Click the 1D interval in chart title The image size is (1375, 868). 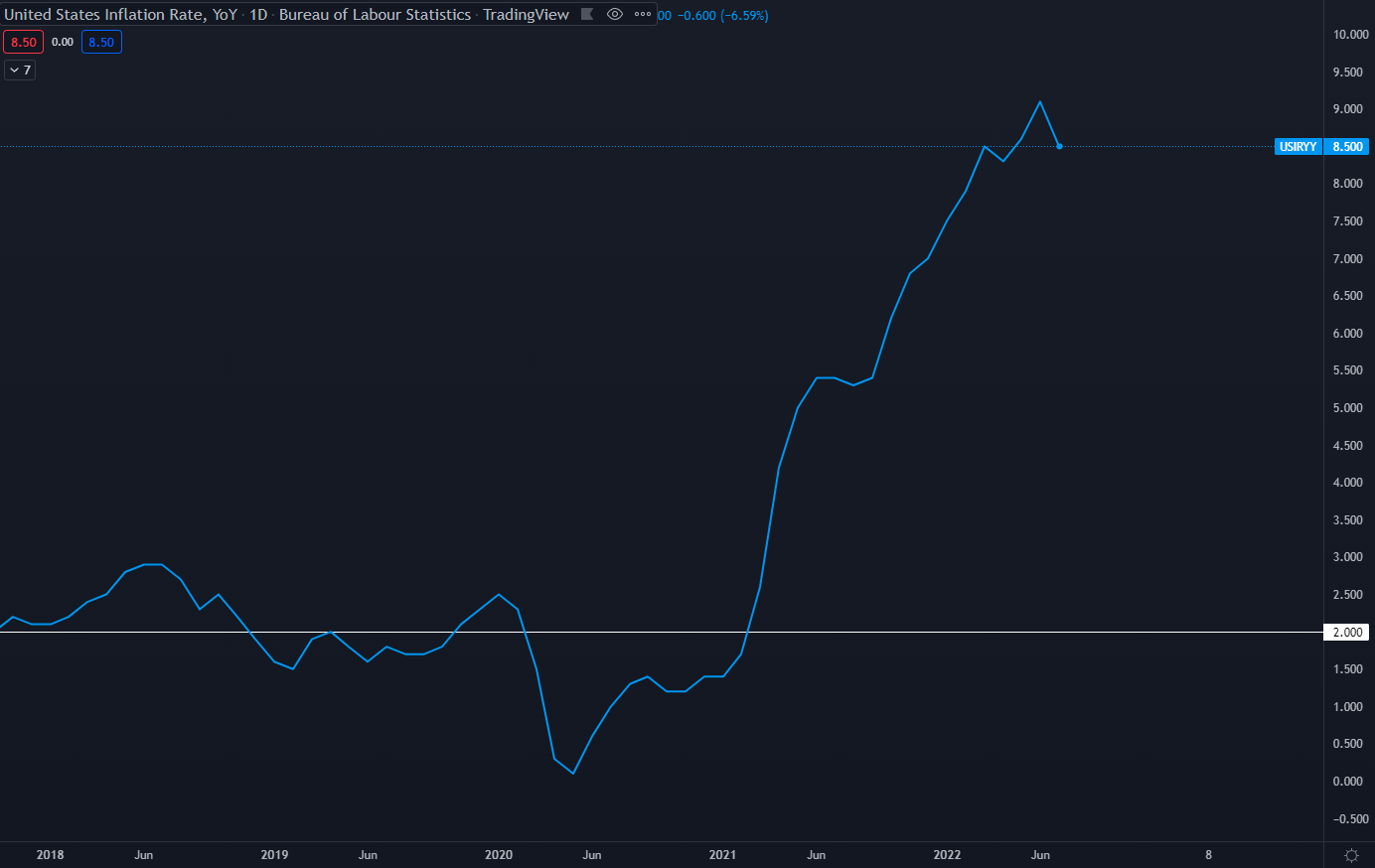tap(258, 15)
